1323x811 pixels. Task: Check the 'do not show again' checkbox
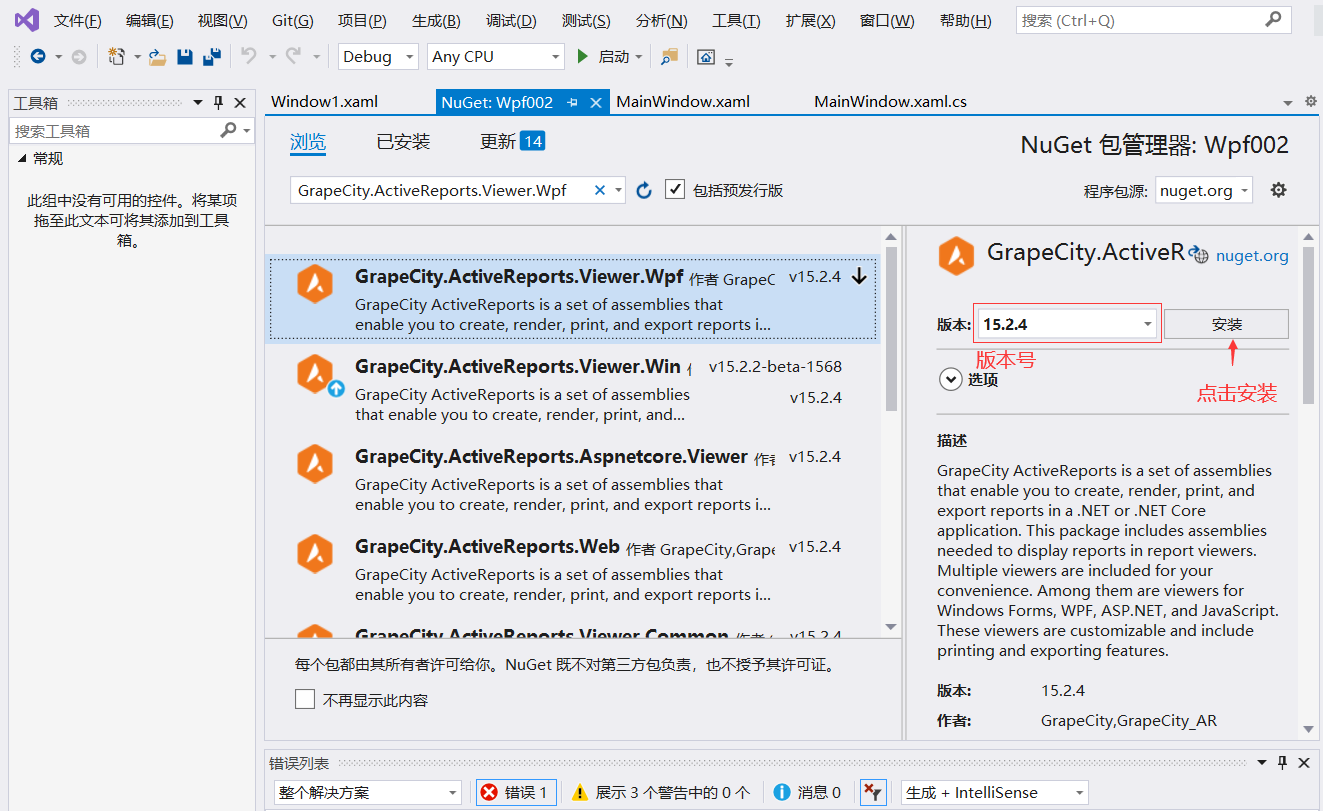[x=305, y=699]
